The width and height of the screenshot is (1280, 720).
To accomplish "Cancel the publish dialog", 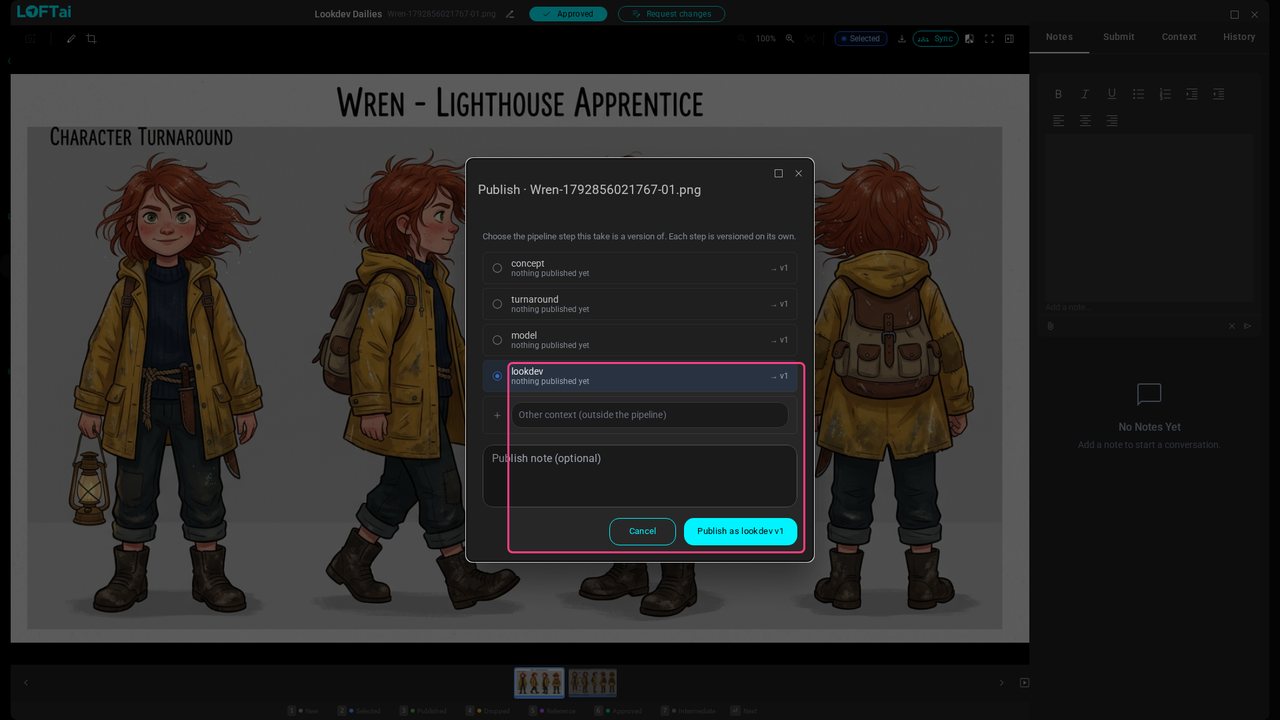I will tap(642, 531).
